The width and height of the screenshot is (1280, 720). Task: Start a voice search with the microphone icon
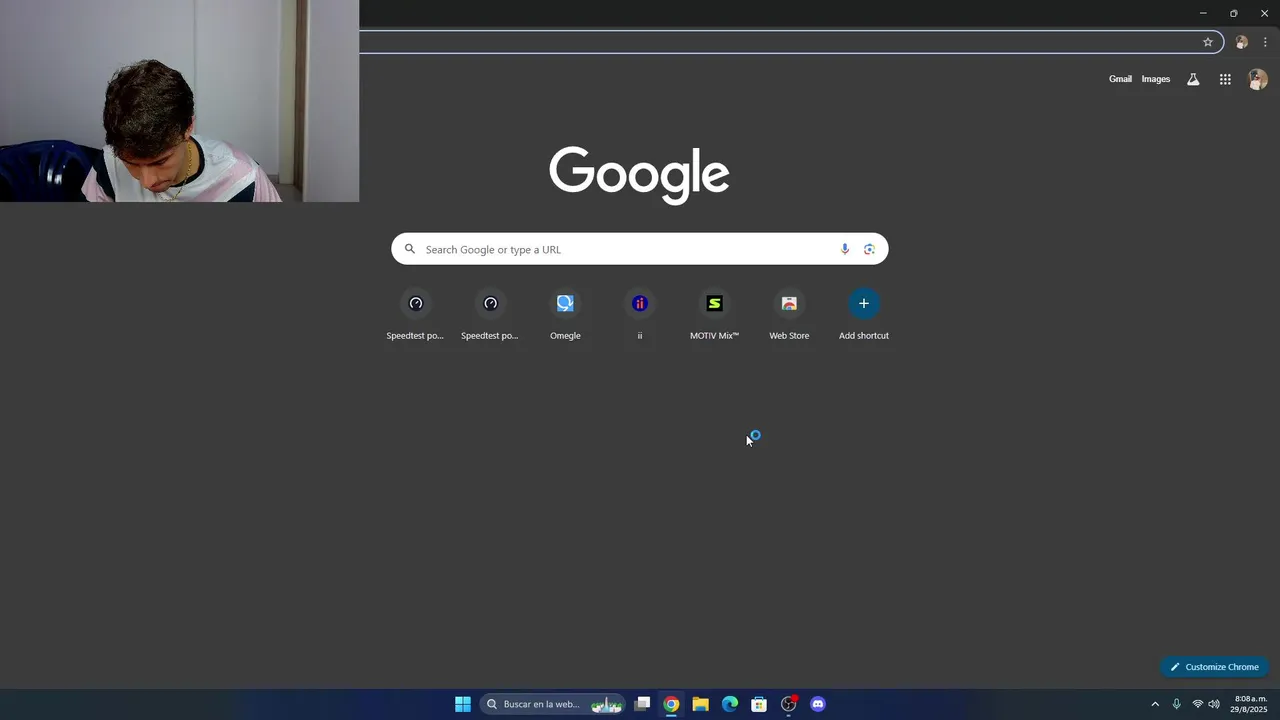[x=845, y=249]
